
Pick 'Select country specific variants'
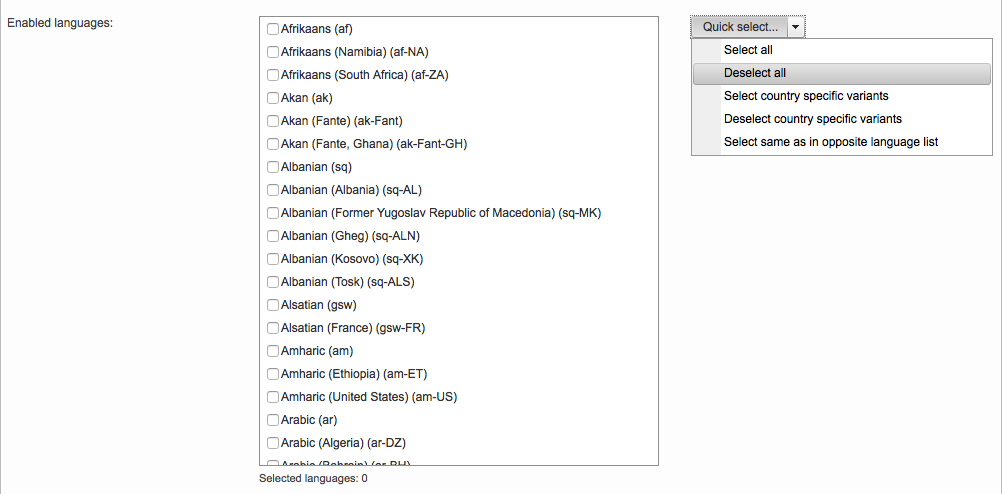pos(806,96)
